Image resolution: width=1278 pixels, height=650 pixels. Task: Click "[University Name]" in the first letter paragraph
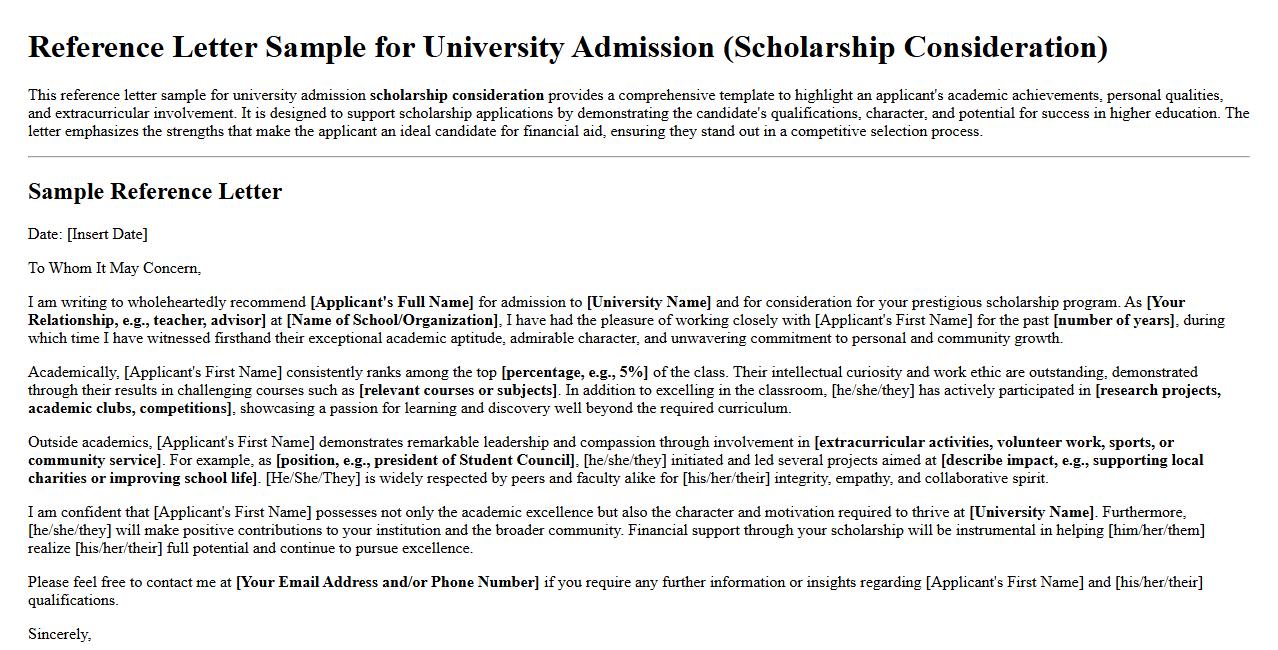pos(649,302)
